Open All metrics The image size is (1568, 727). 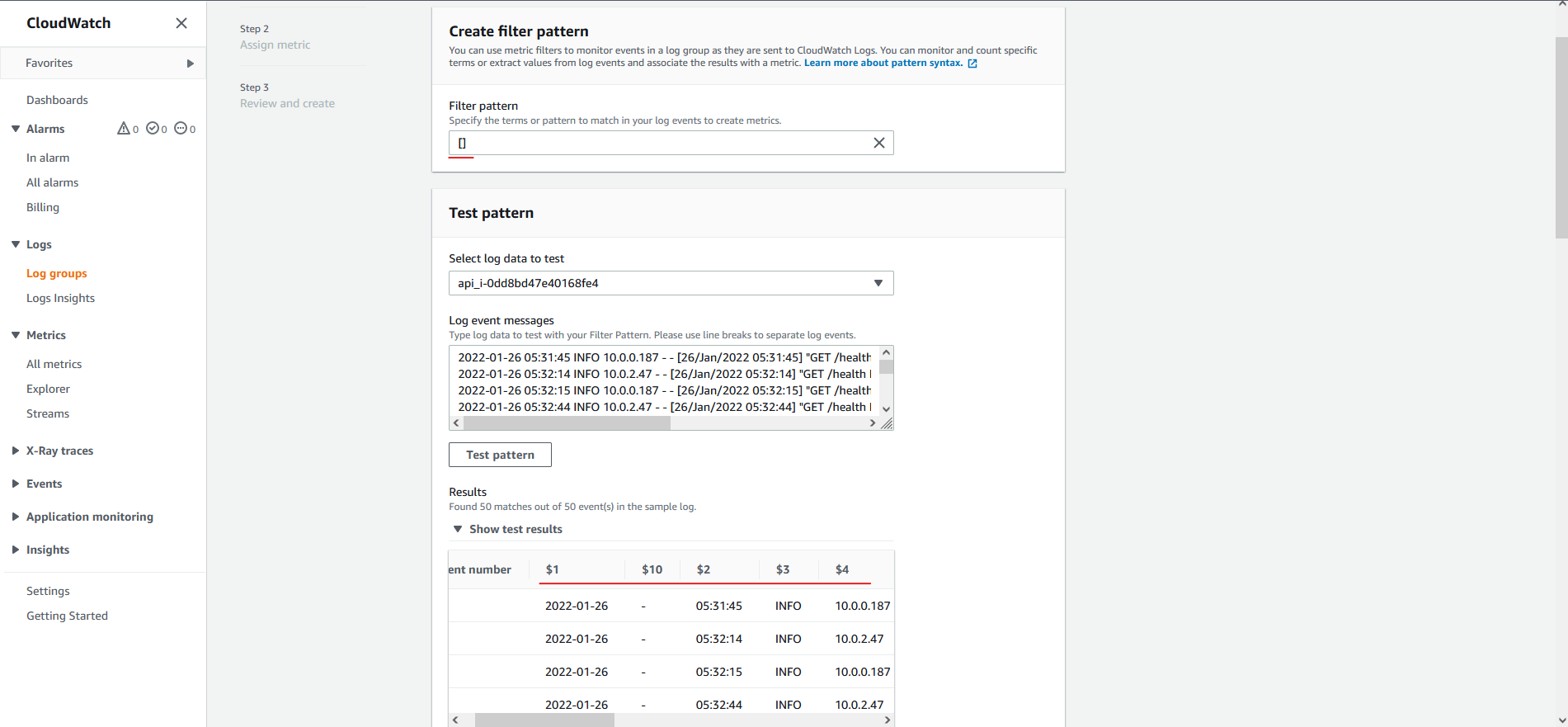(54, 364)
